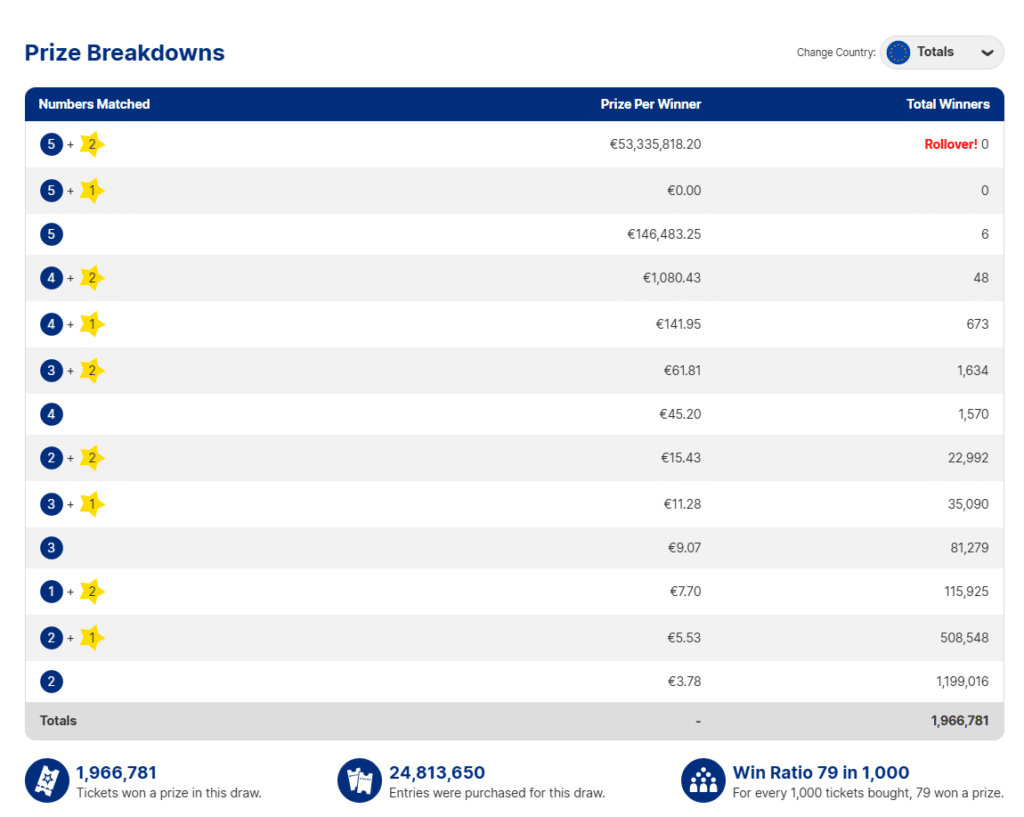
Task: Click the 115,925 total winners cell
Action: 966,592
